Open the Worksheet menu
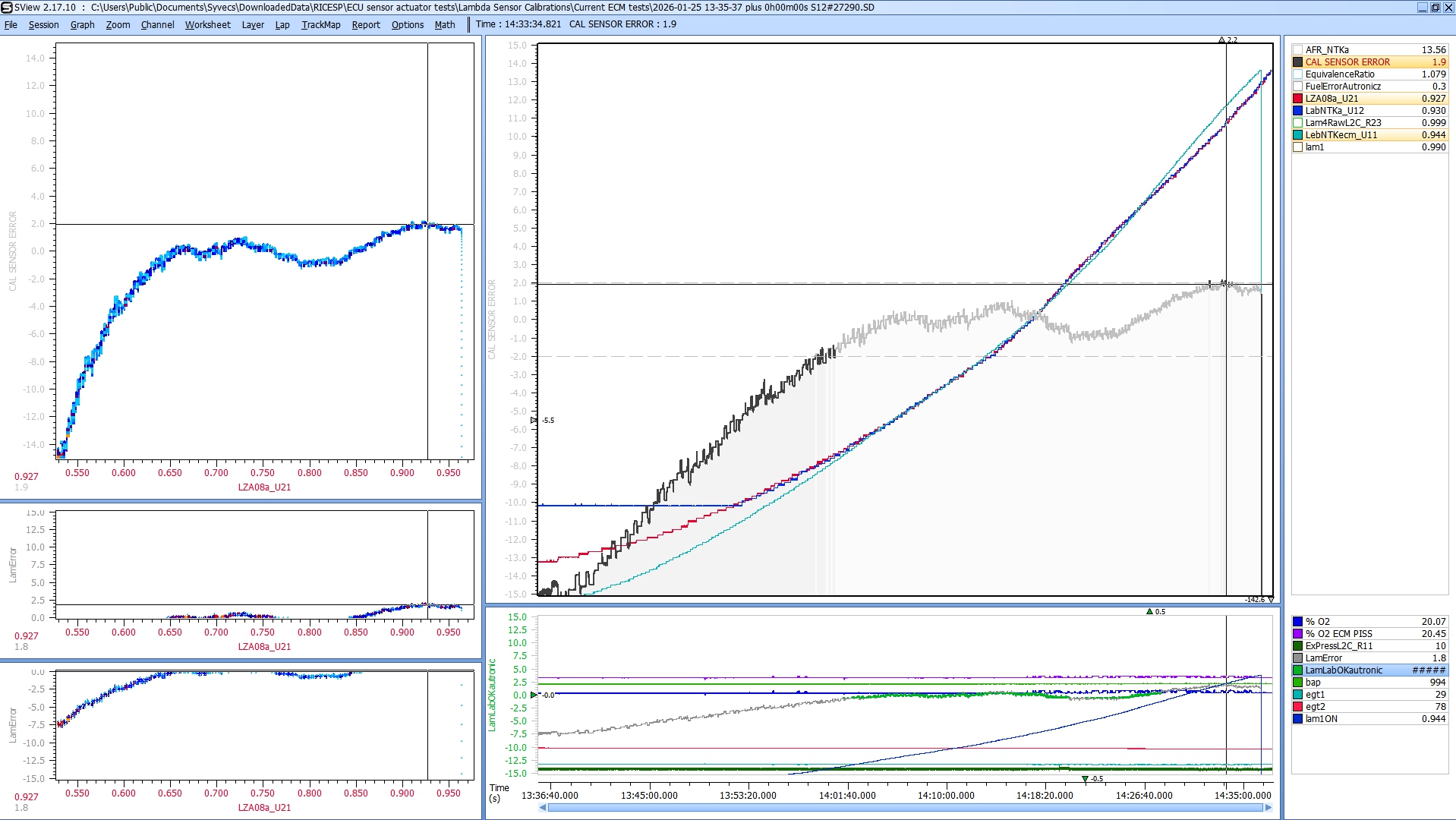This screenshot has width=1456, height=820. click(207, 24)
